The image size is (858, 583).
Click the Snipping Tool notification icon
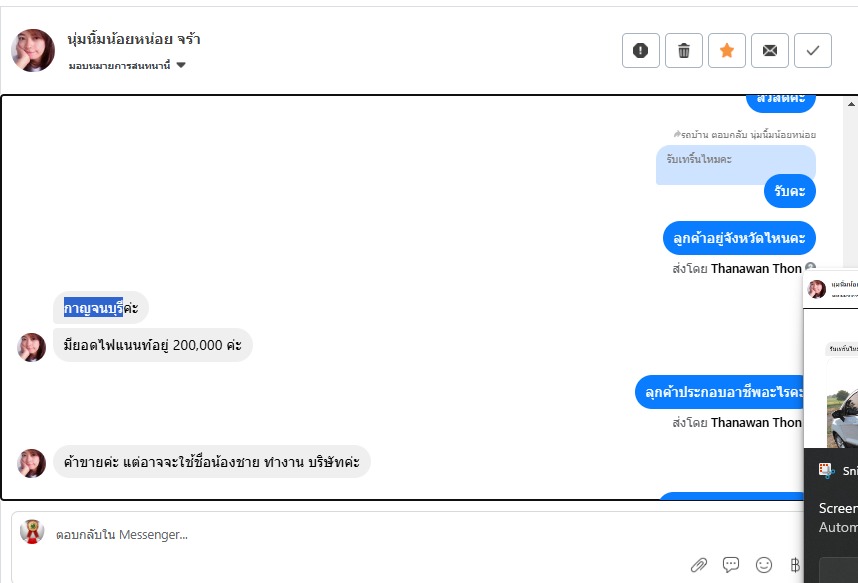point(826,470)
